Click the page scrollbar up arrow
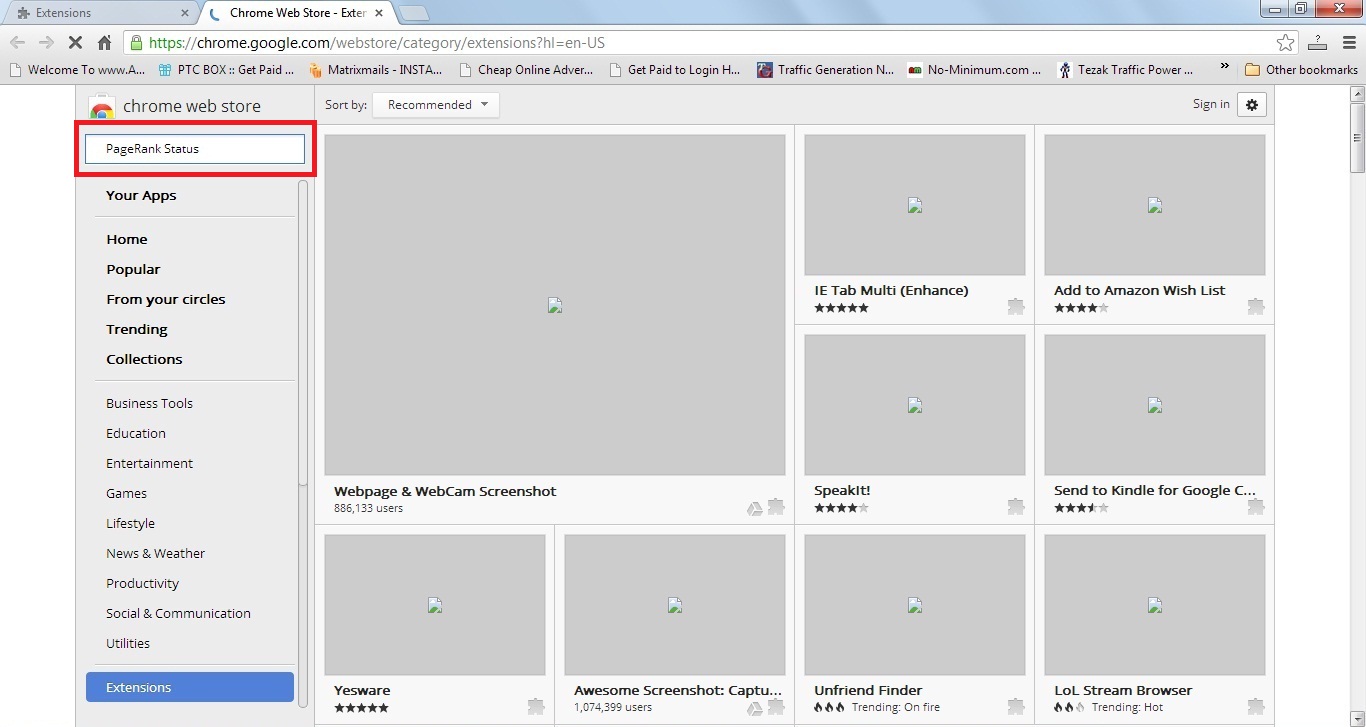 [x=1357, y=94]
